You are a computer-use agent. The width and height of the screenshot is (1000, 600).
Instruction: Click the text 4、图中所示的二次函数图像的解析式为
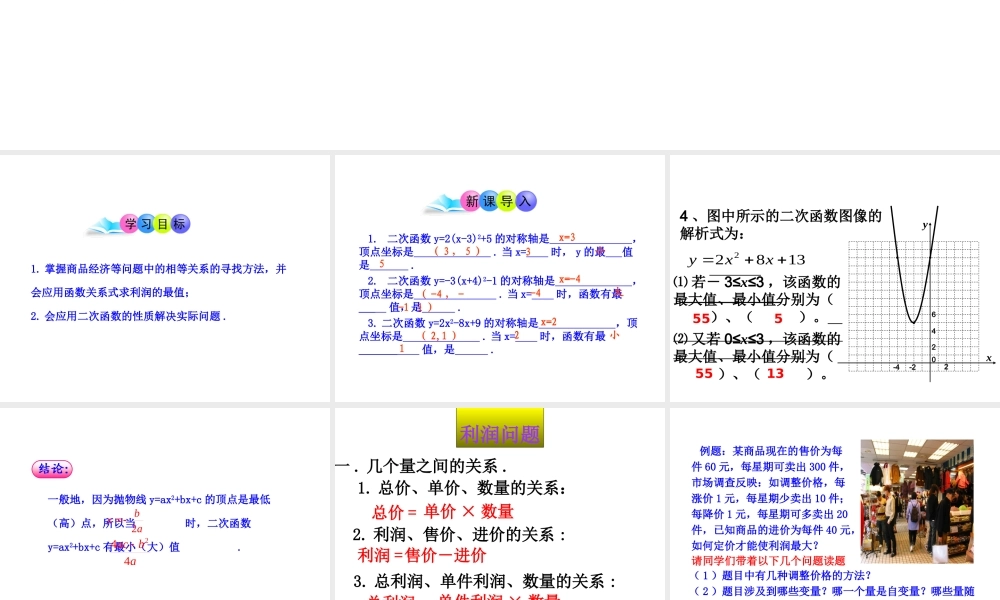pyautogui.click(x=780, y=224)
